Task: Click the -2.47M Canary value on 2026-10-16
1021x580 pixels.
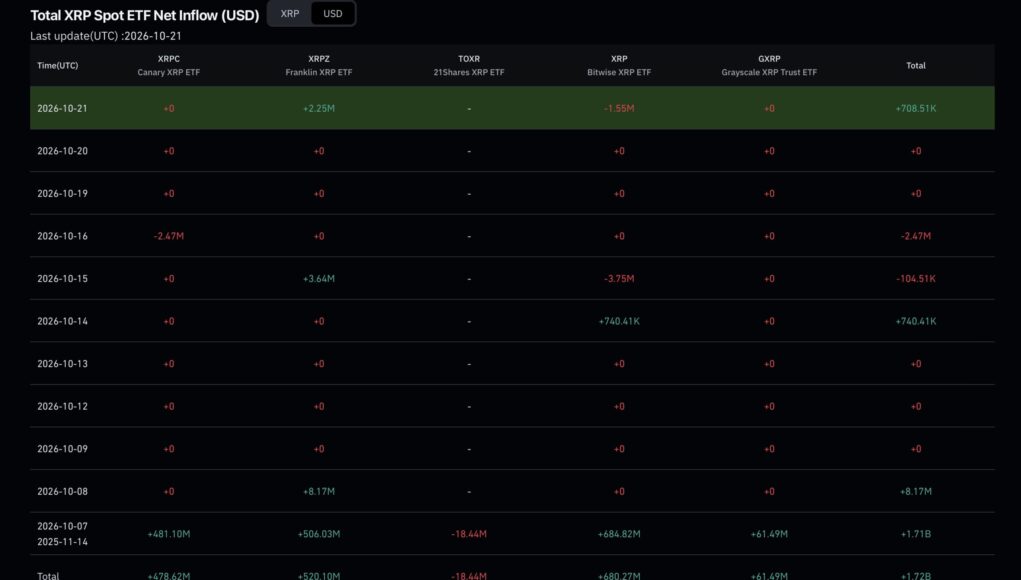Action: tap(169, 236)
